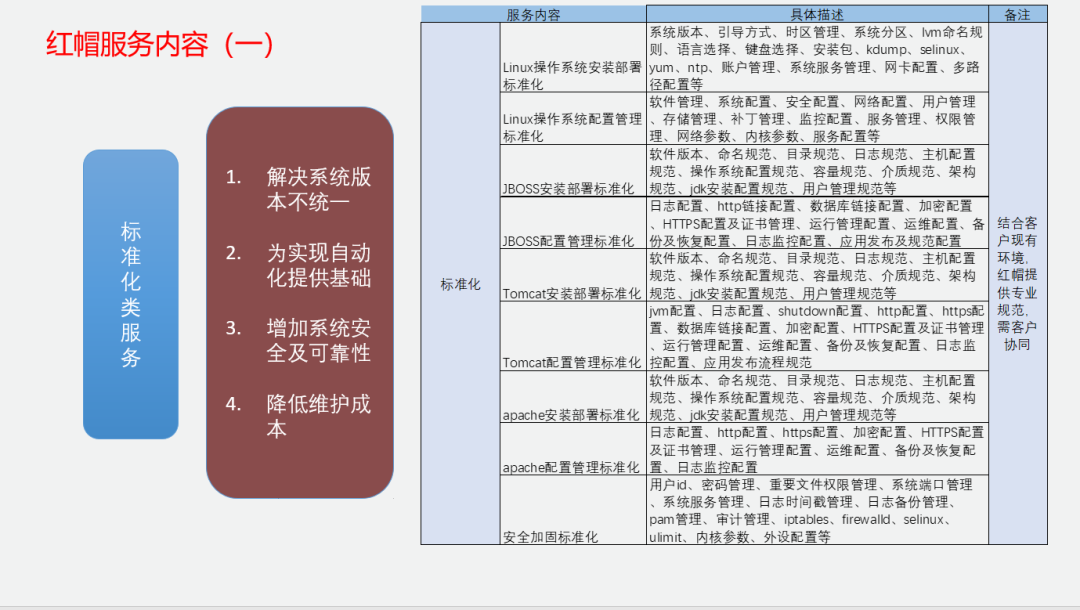Click the Tomcat安装部署标准化 cell
The height and width of the screenshot is (610, 1080).
point(573,275)
